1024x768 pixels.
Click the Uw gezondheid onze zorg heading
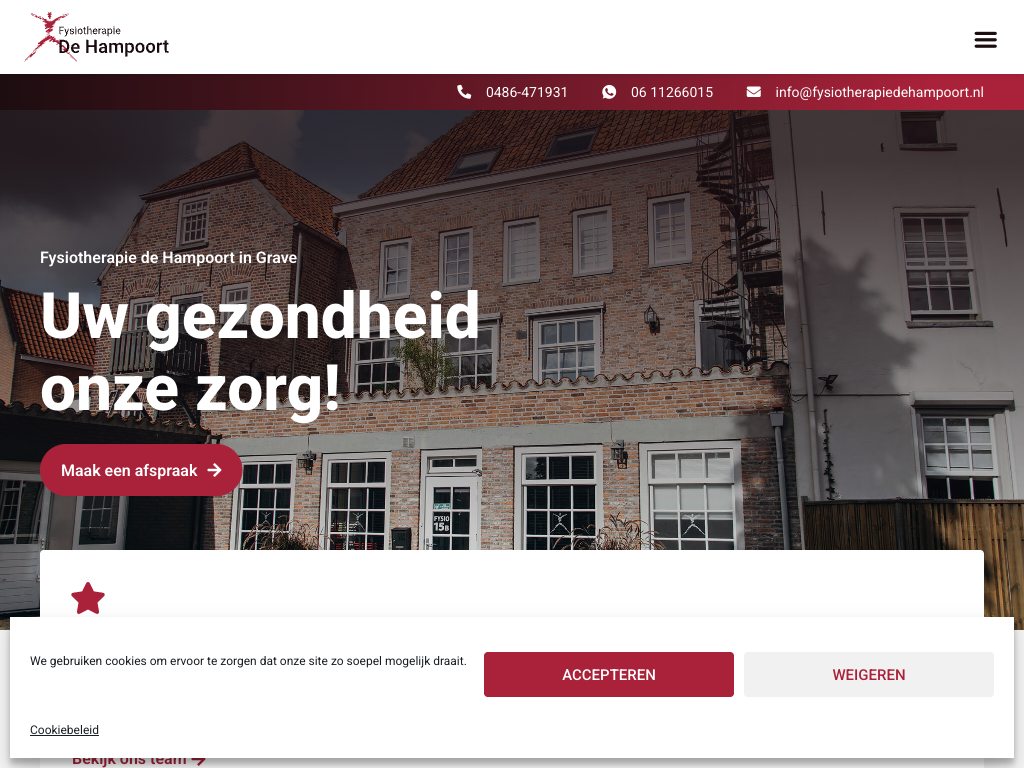[260, 353]
